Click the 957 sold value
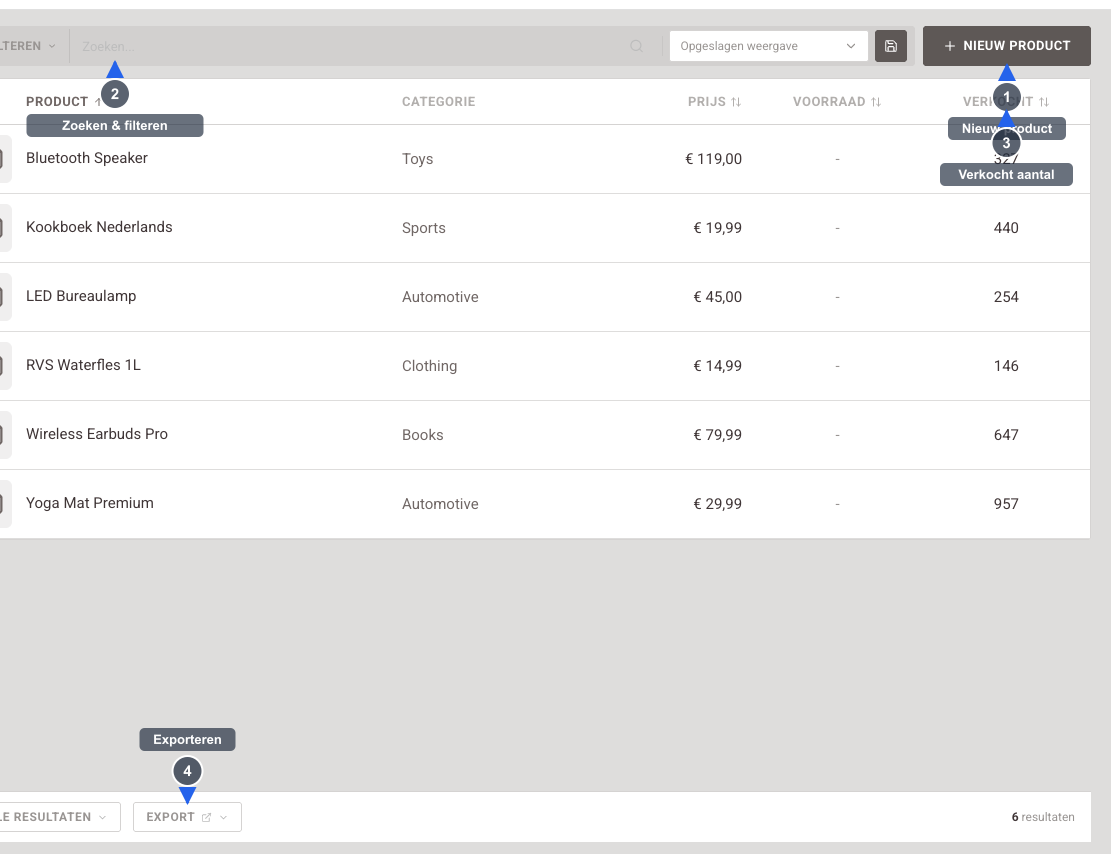This screenshot has width=1111, height=854. click(1006, 504)
